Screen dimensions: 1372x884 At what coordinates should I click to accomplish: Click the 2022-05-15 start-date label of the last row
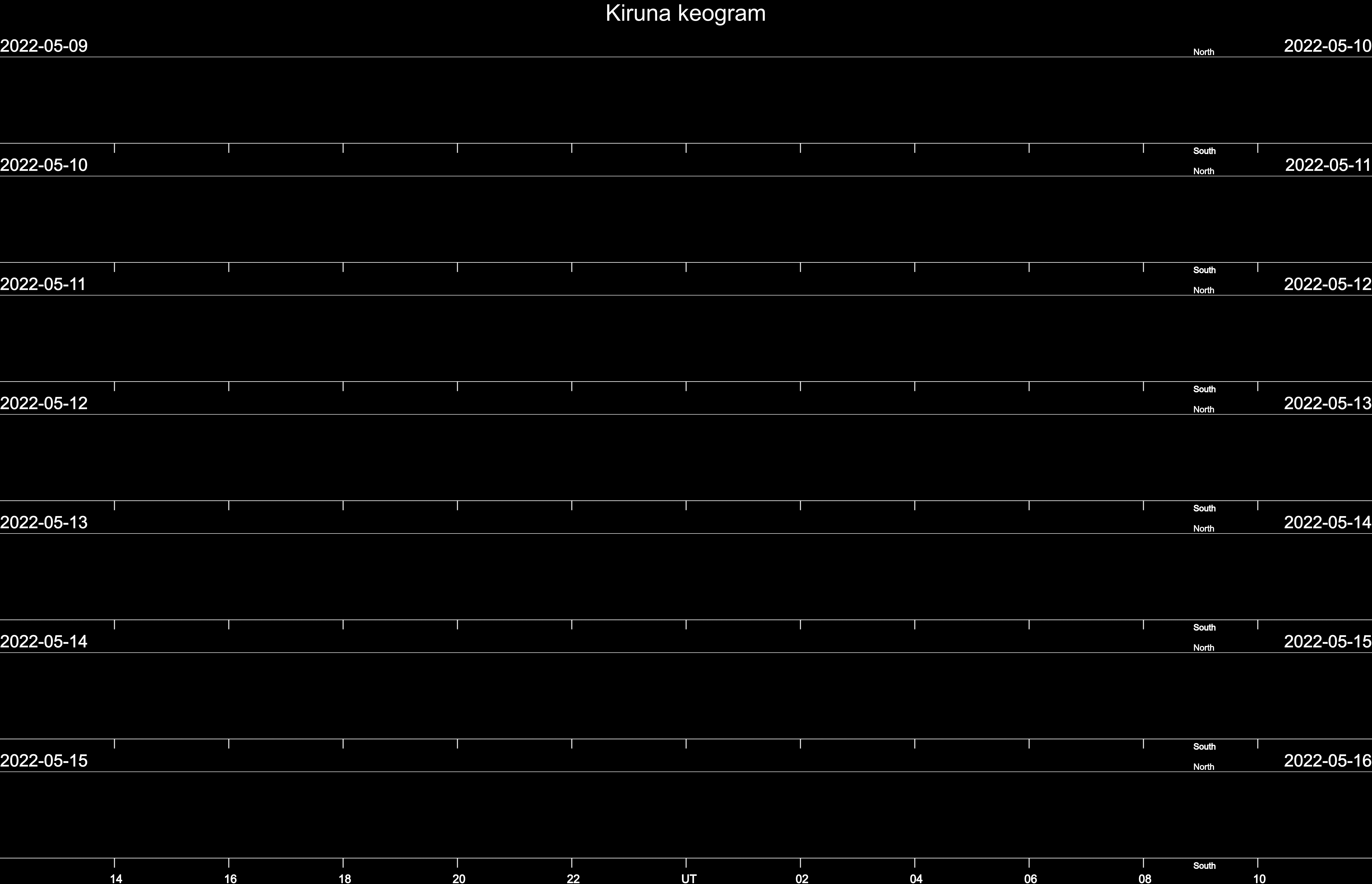click(44, 761)
